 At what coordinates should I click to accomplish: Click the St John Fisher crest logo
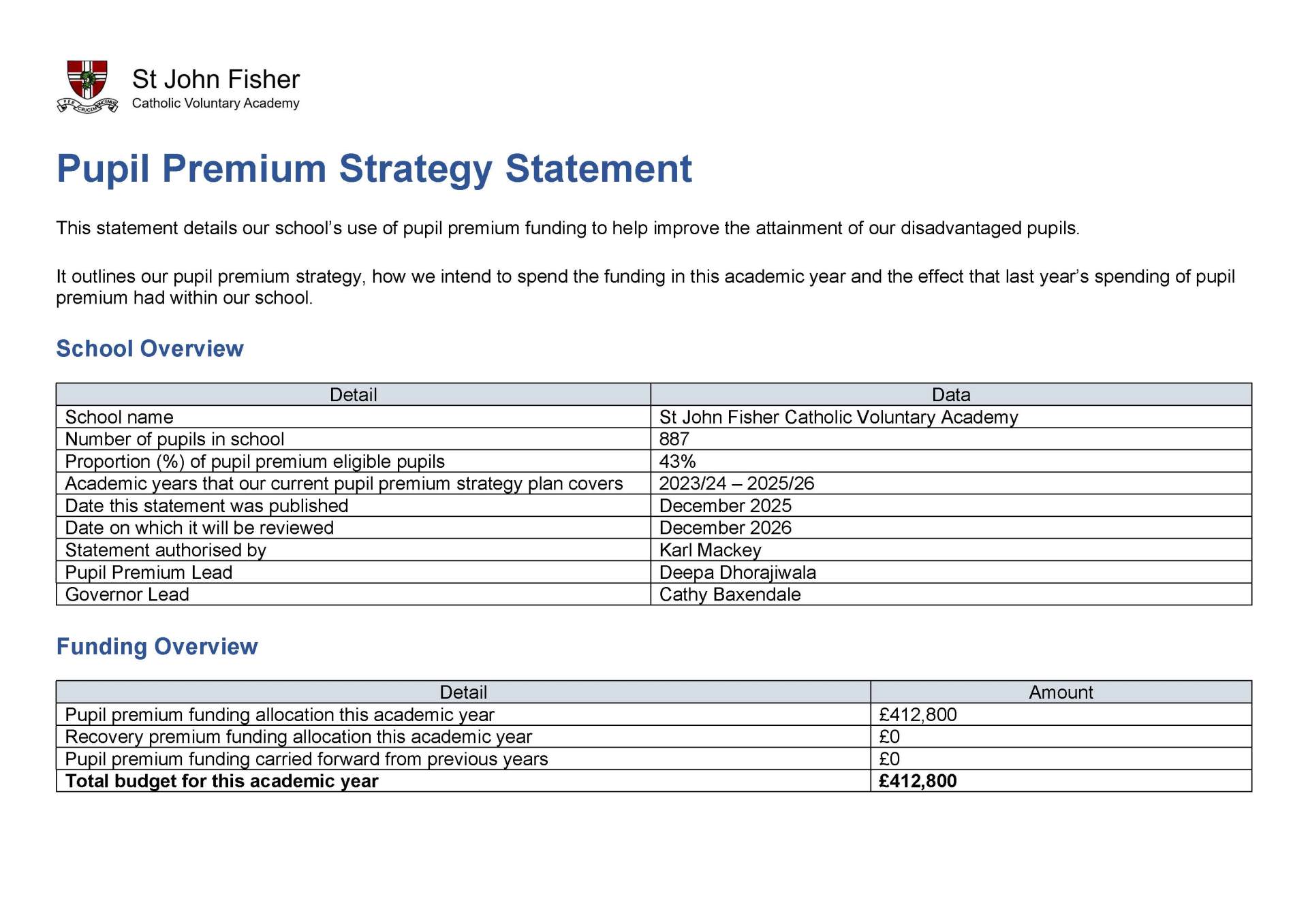point(87,86)
